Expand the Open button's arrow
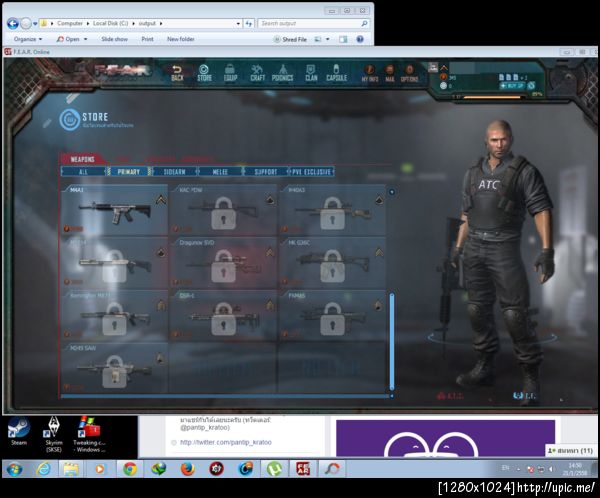The height and width of the screenshot is (498, 600). 85,39
